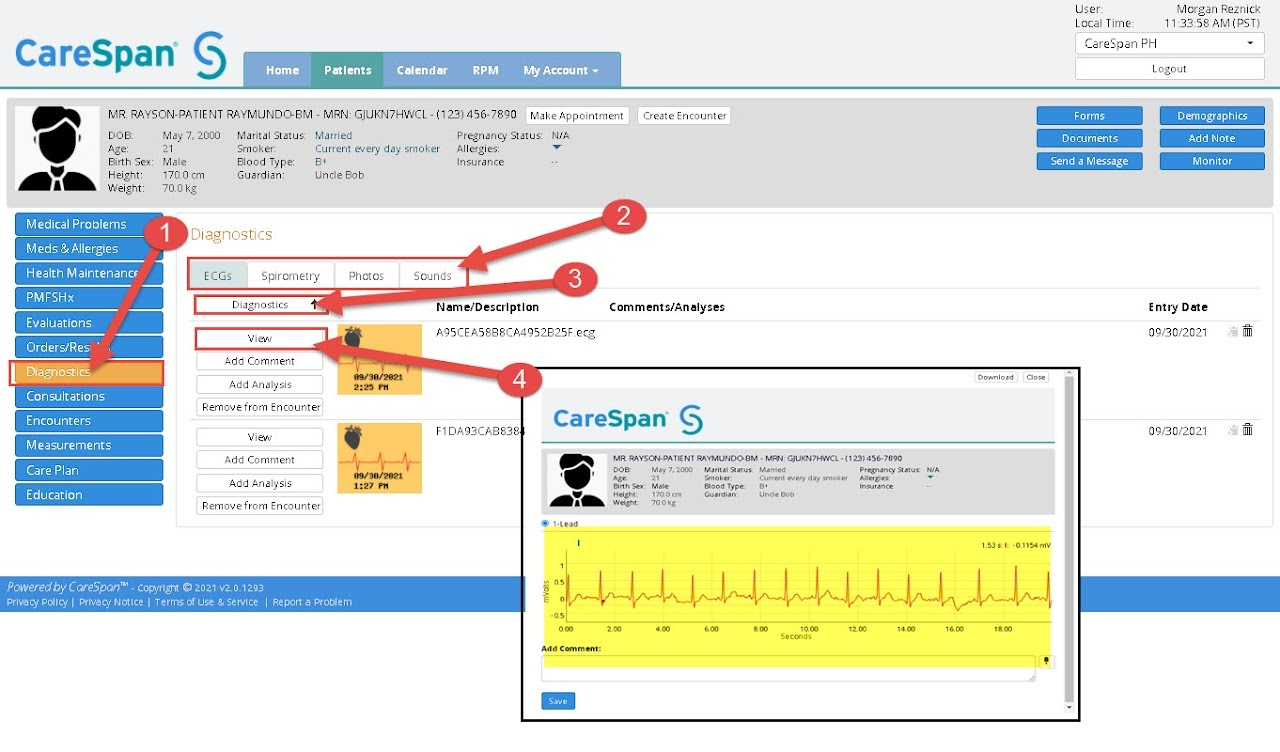Delete the A95CEA58B8CA4952B25F.ecg entry with trash icon
Screen dimensions: 1280x752
1247,332
